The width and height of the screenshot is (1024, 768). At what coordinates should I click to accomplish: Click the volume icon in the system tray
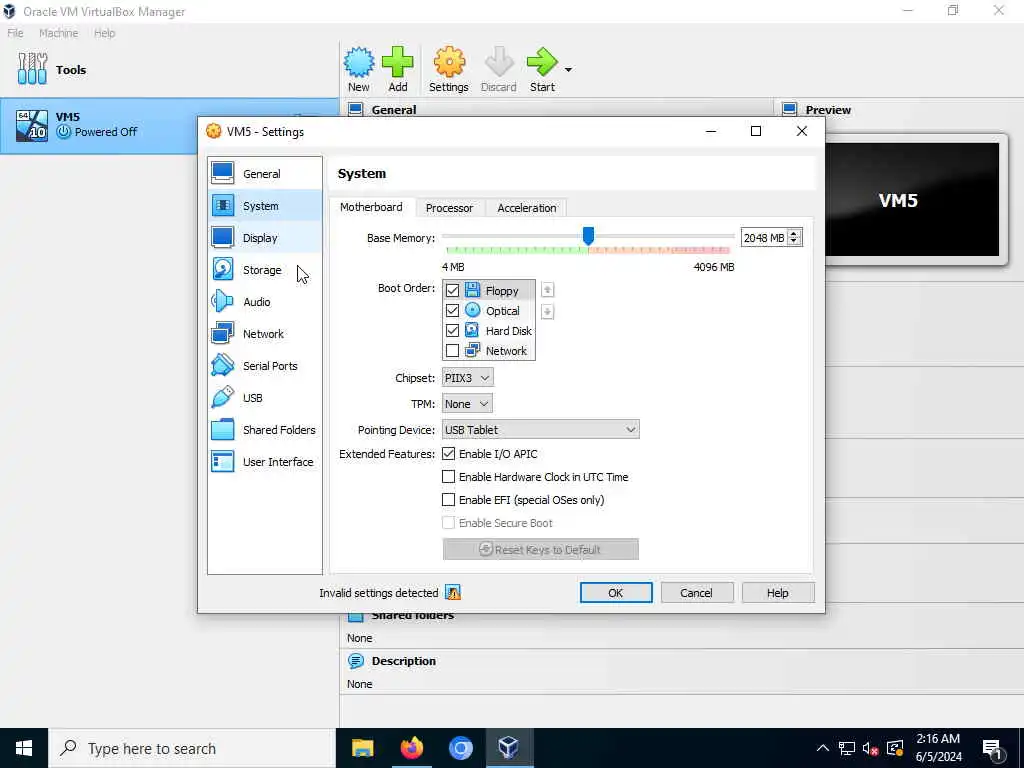point(869,748)
